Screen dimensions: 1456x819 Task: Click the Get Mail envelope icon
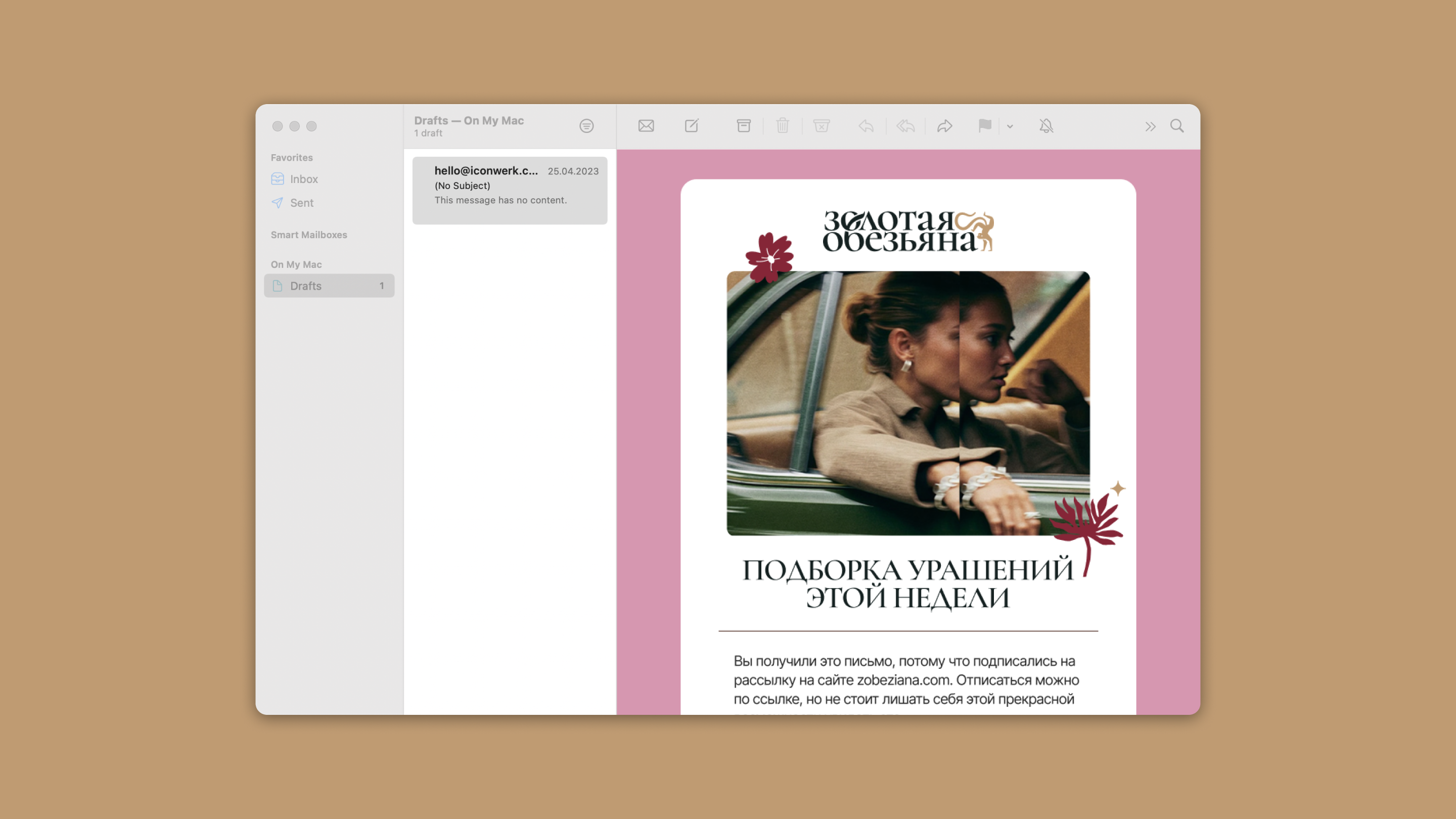646,125
